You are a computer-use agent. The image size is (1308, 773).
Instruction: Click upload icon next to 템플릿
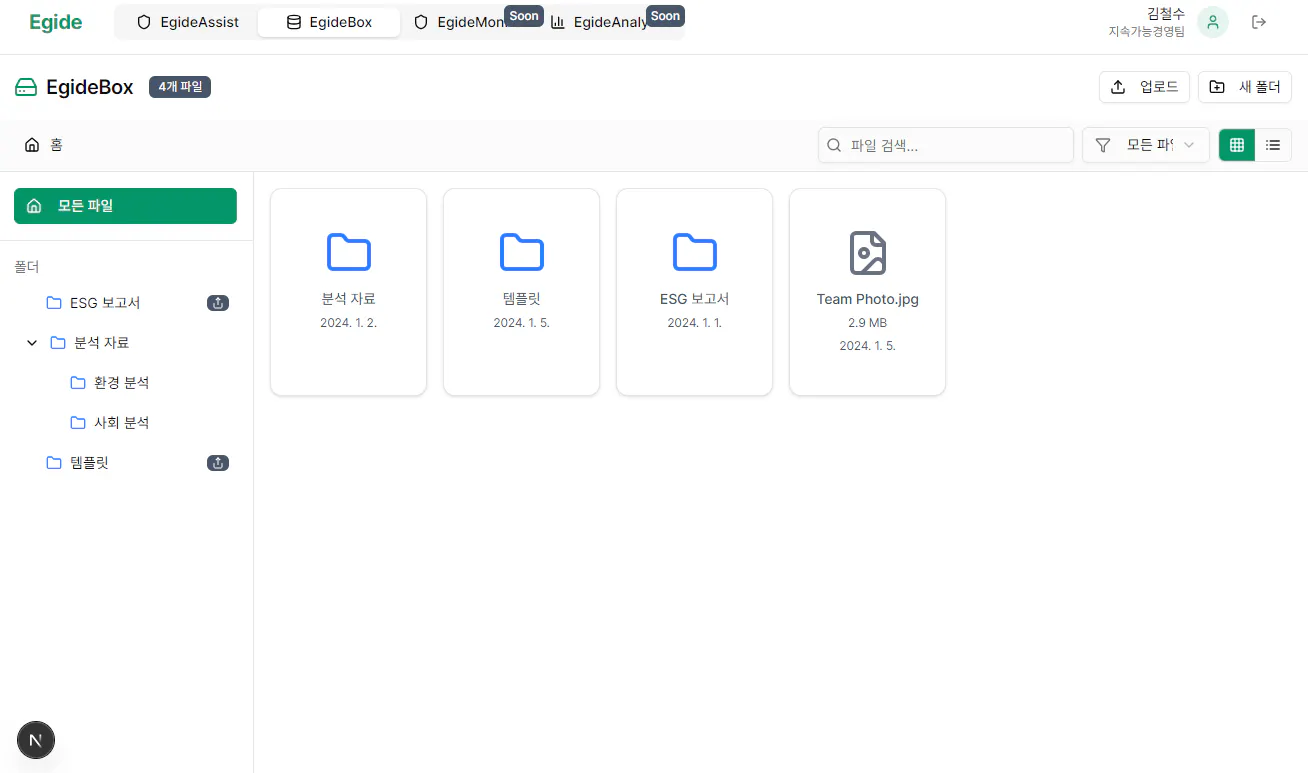[x=218, y=463]
